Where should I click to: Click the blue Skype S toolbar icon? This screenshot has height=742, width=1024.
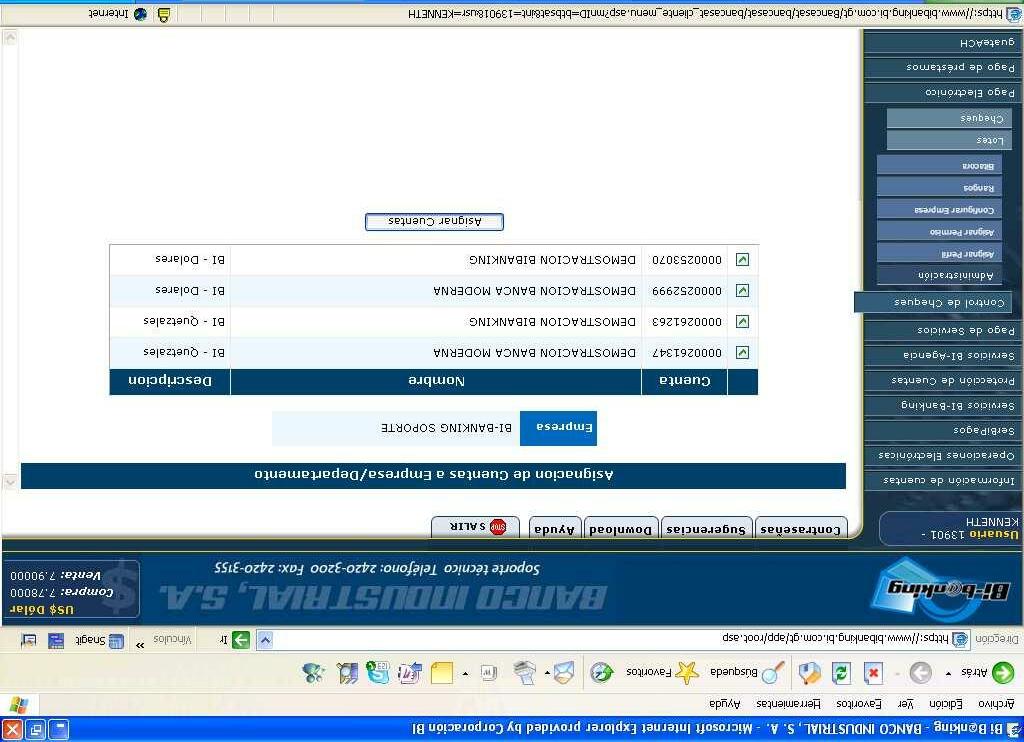point(377,672)
